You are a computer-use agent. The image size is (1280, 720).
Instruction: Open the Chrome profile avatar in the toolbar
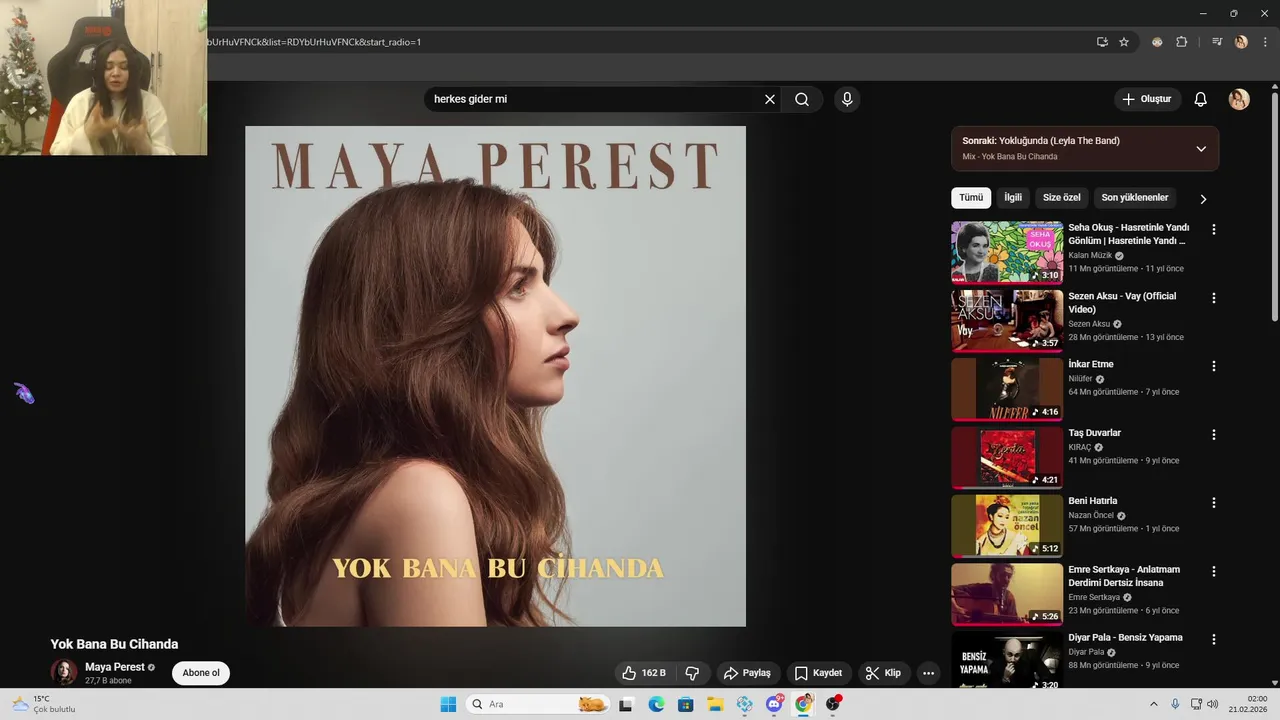pyautogui.click(x=1241, y=42)
